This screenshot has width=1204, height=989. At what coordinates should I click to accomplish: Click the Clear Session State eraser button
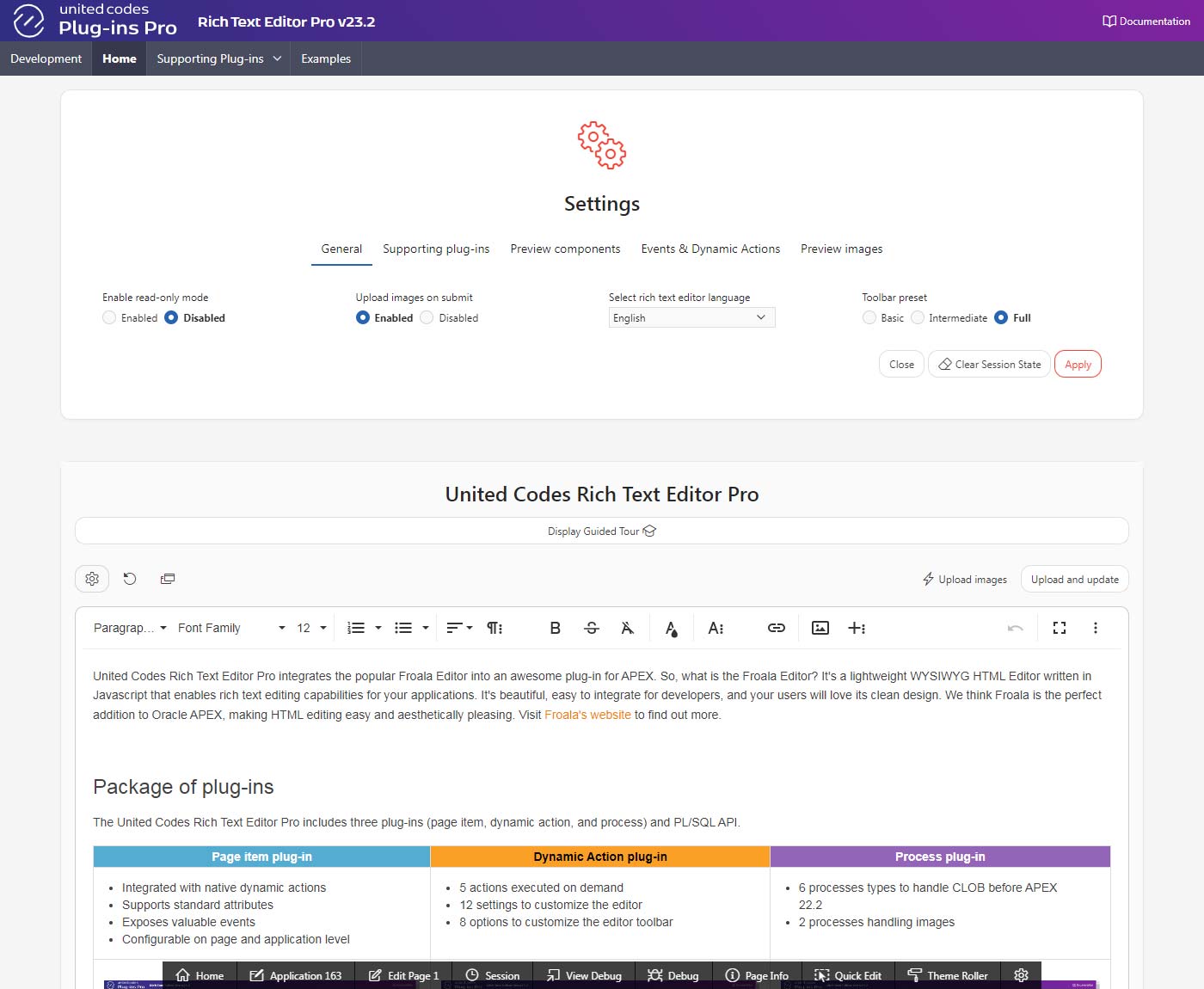(x=989, y=365)
